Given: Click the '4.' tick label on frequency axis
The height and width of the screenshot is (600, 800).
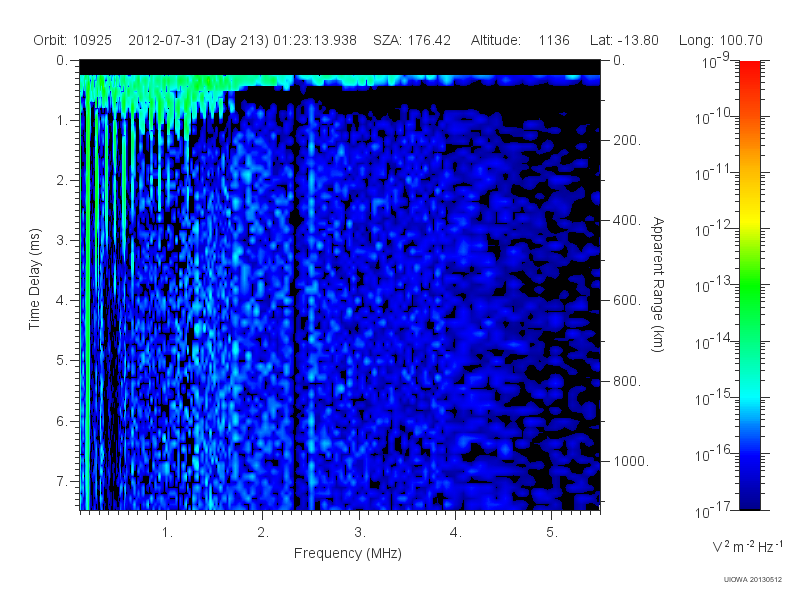Looking at the screenshot, I should (x=456, y=533).
